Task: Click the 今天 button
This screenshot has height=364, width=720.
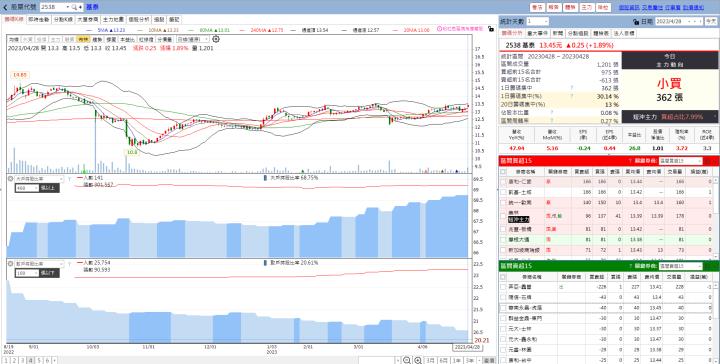Action: [x=711, y=22]
